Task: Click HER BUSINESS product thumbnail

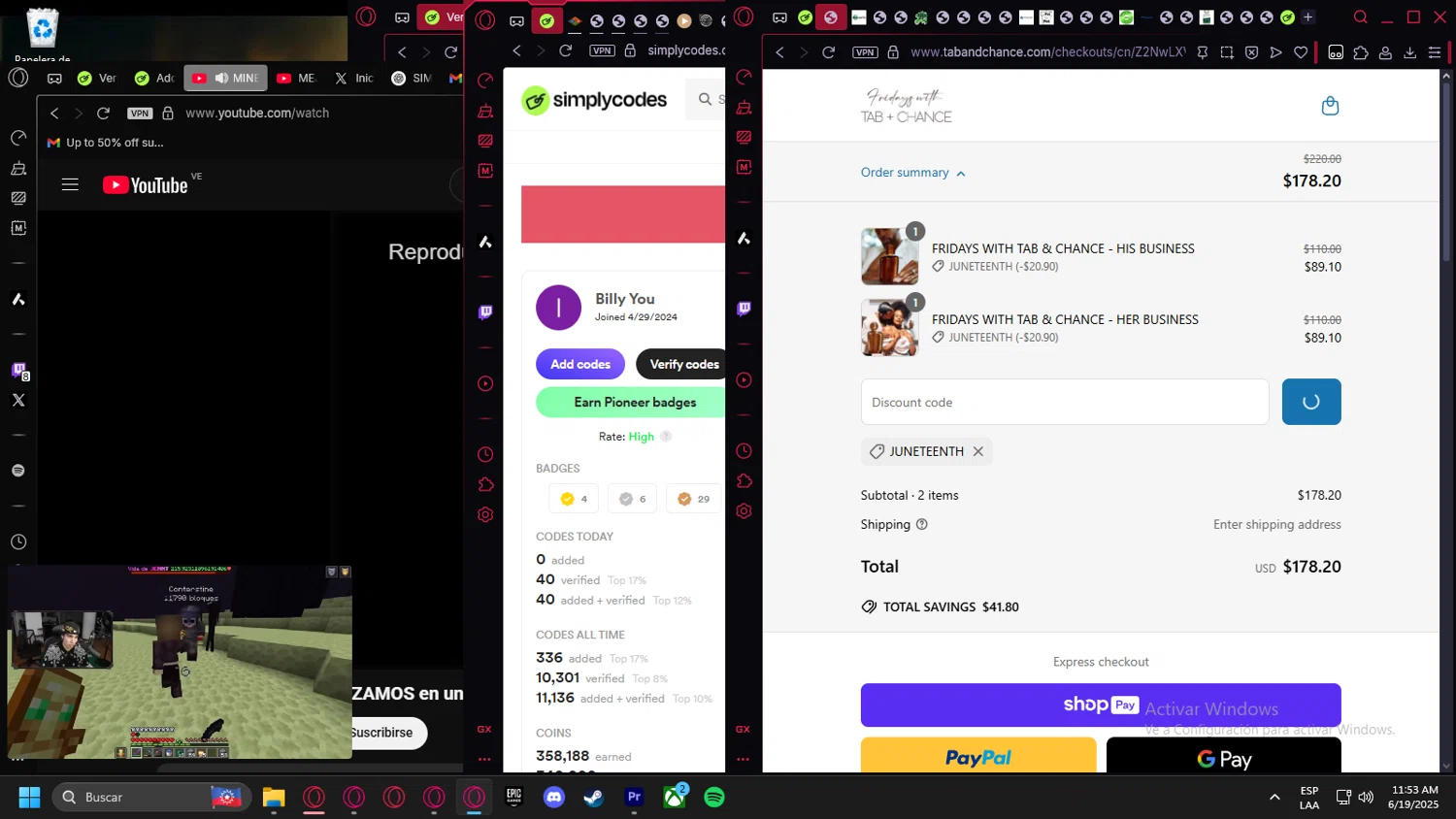Action: [889, 327]
